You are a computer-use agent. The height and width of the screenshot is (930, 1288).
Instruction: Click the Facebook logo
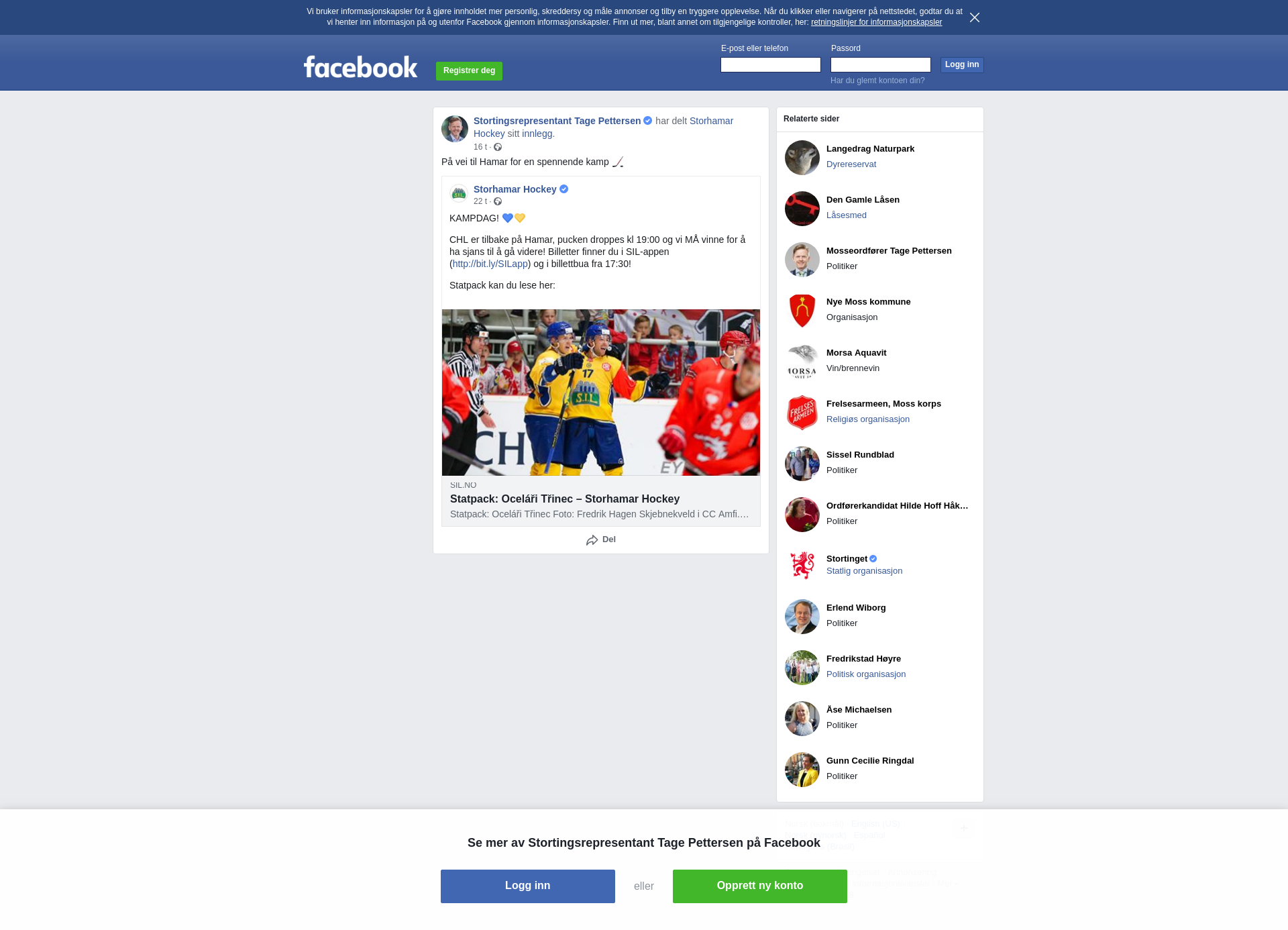pos(360,67)
